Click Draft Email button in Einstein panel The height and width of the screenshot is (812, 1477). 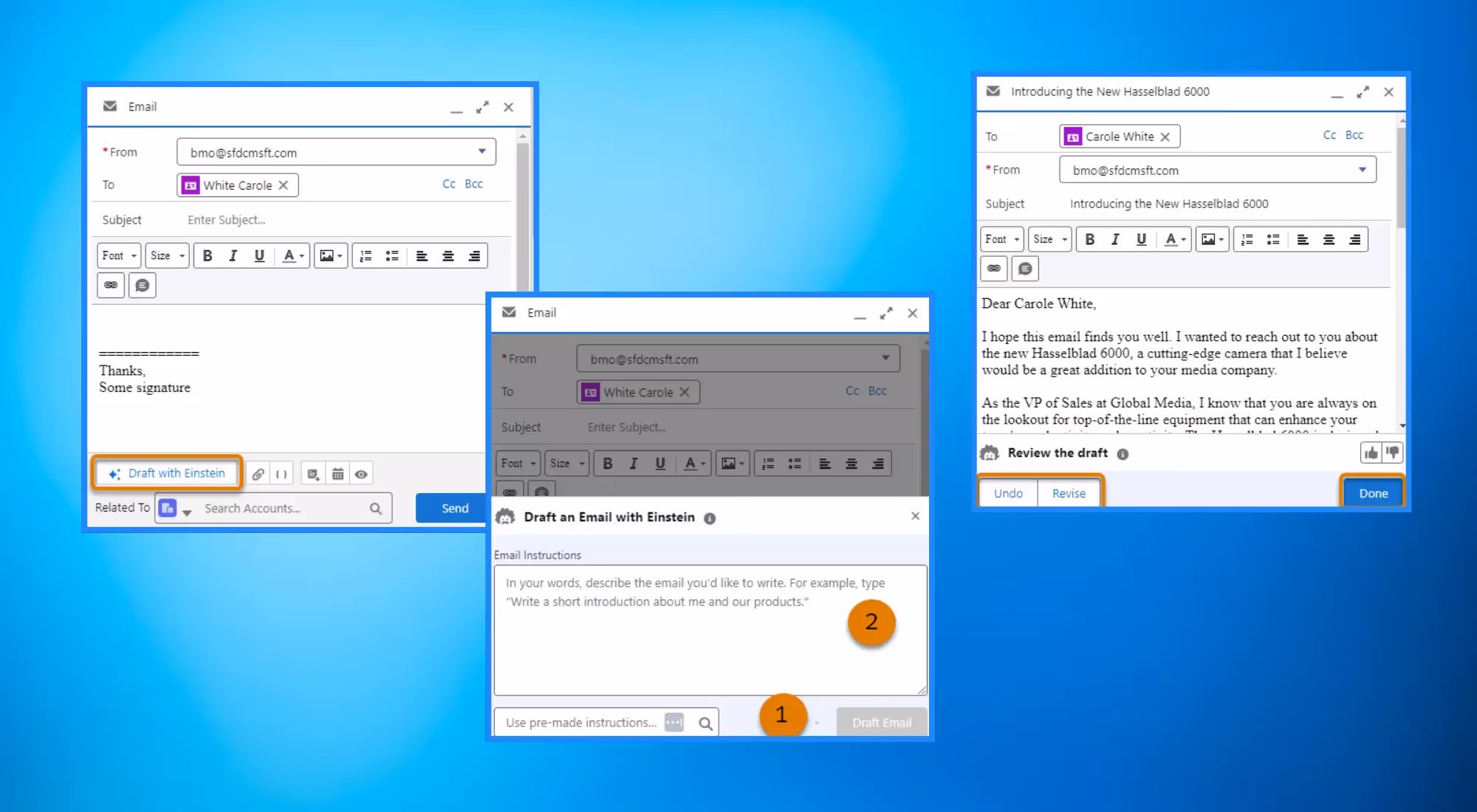point(882,723)
